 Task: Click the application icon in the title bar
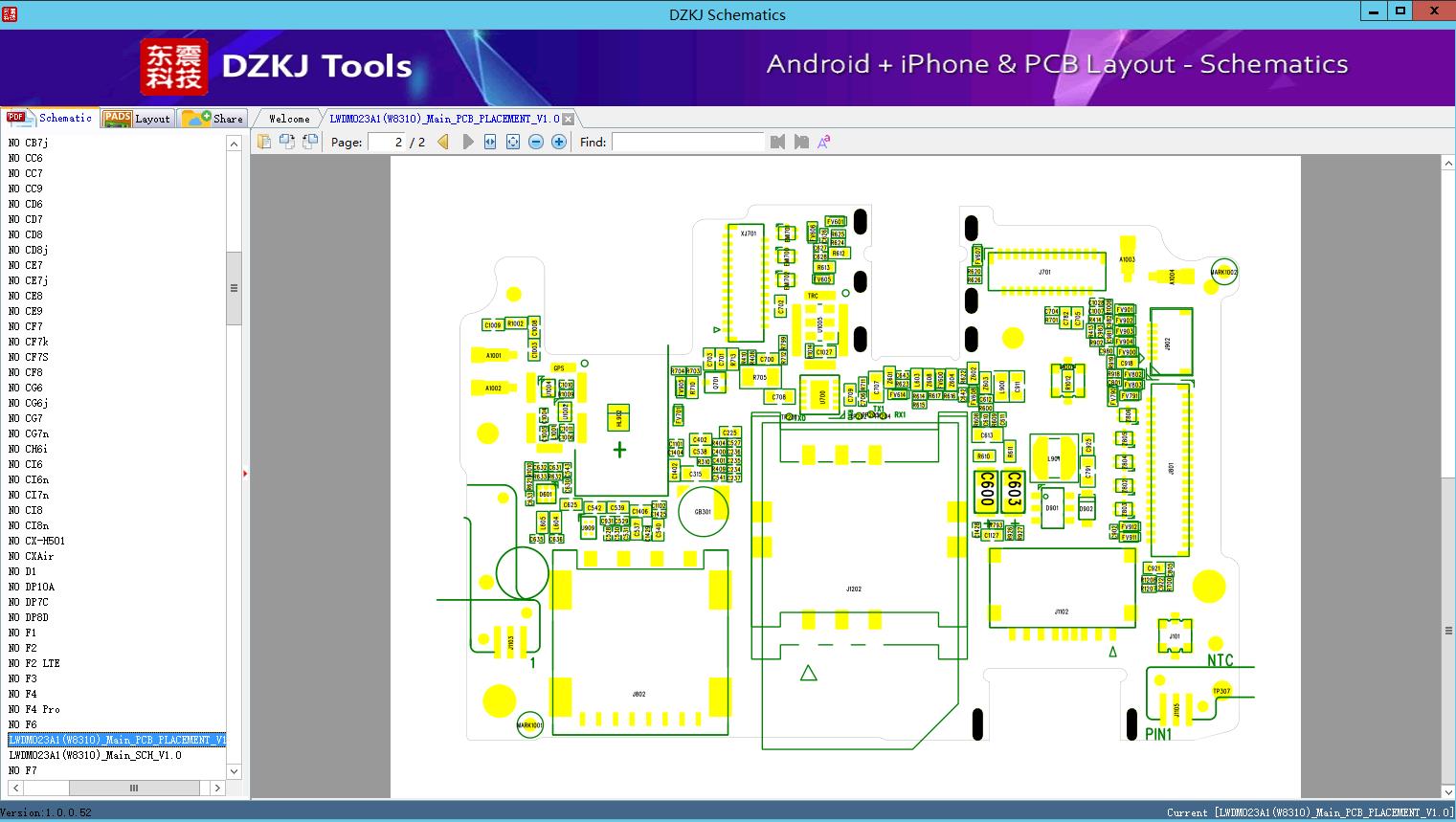click(x=11, y=13)
